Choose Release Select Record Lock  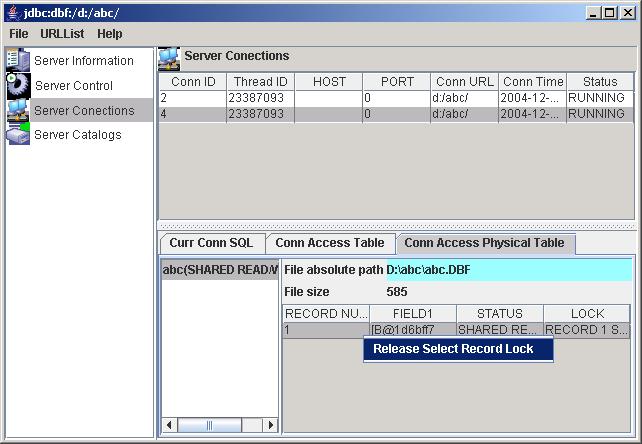(x=453, y=349)
